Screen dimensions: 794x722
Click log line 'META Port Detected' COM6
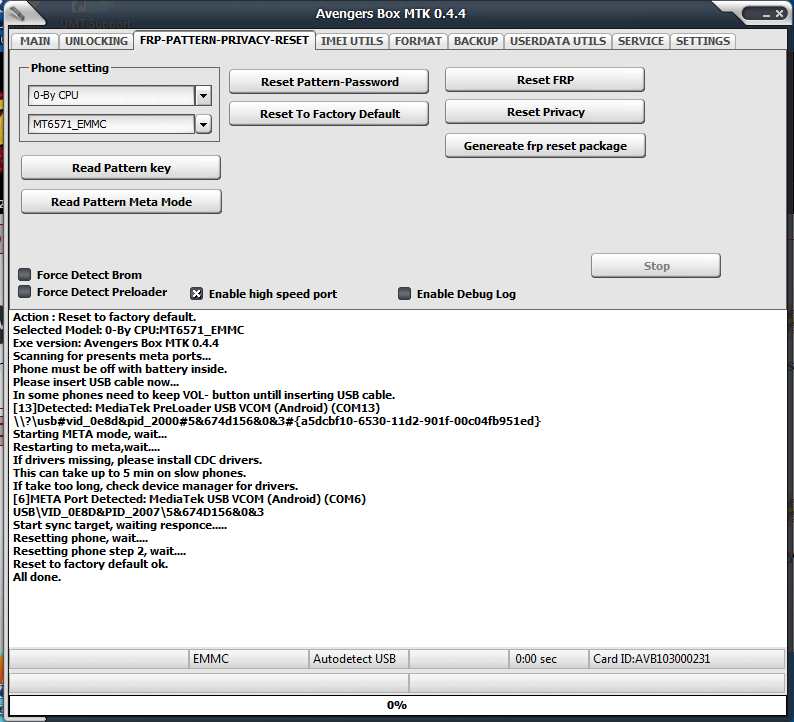pyautogui.click(x=189, y=499)
